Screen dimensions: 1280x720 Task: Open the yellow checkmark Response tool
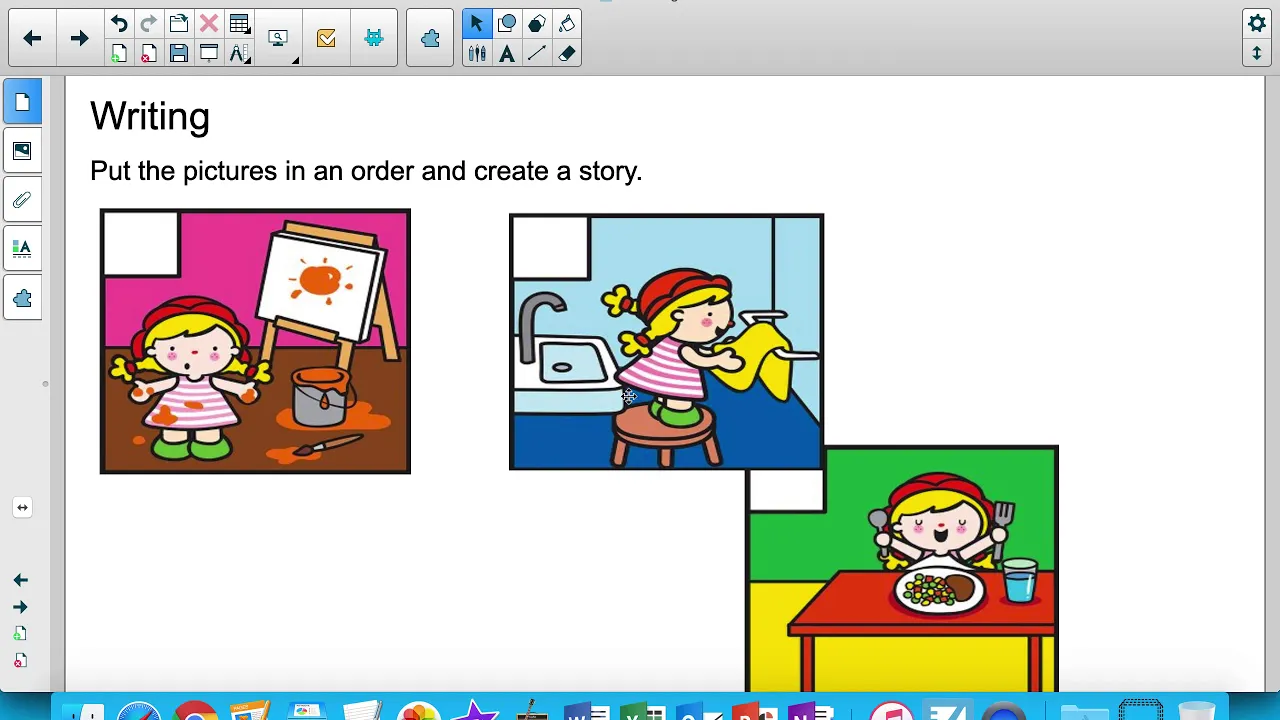point(326,38)
